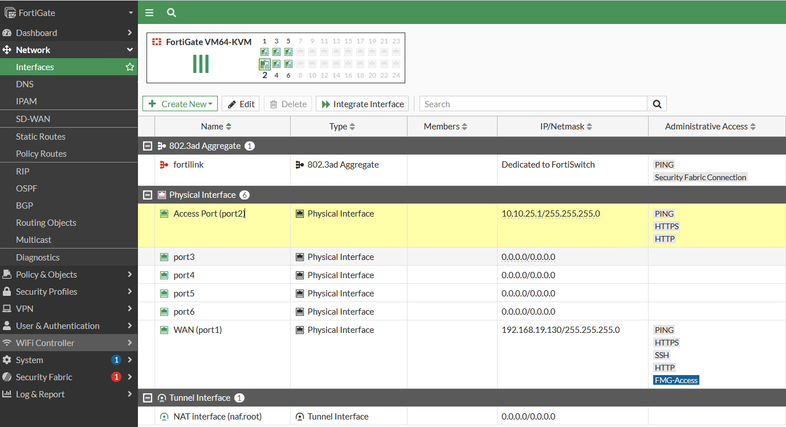Click the Edit button
Viewport: 786px width, 427px height.
tap(241, 104)
